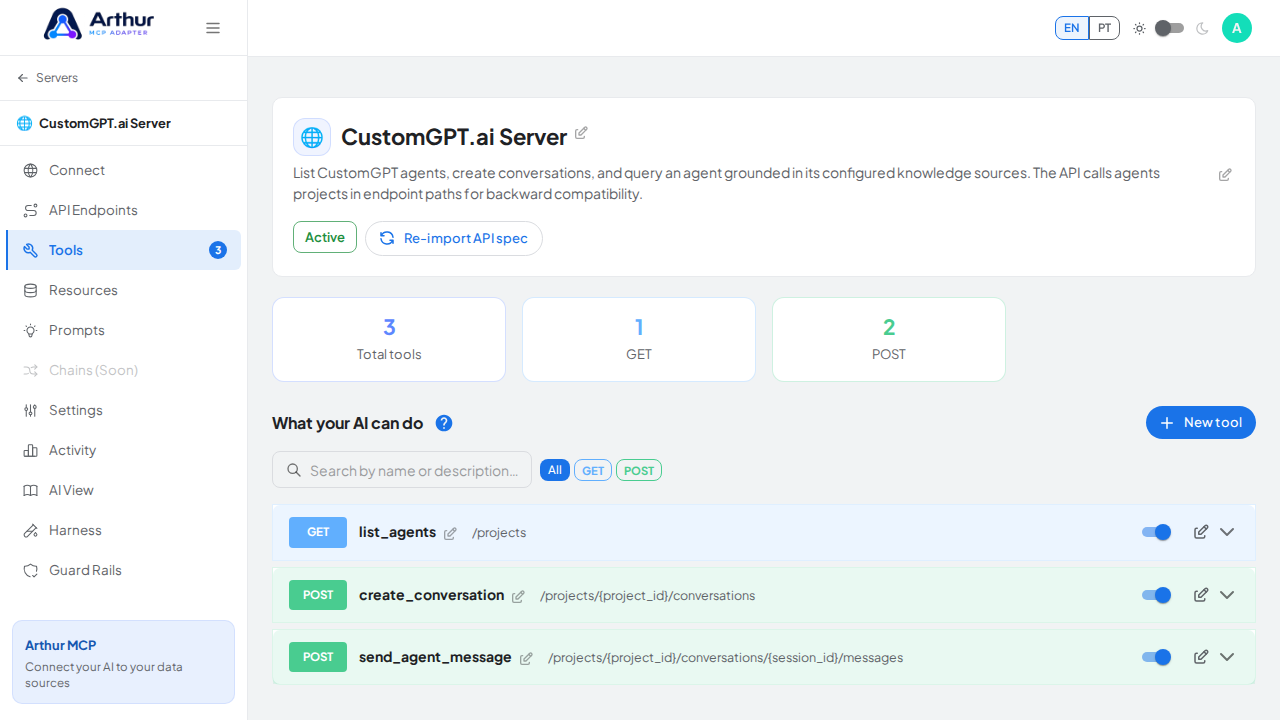
Task: Expand the list_agents row
Action: point(1227,532)
